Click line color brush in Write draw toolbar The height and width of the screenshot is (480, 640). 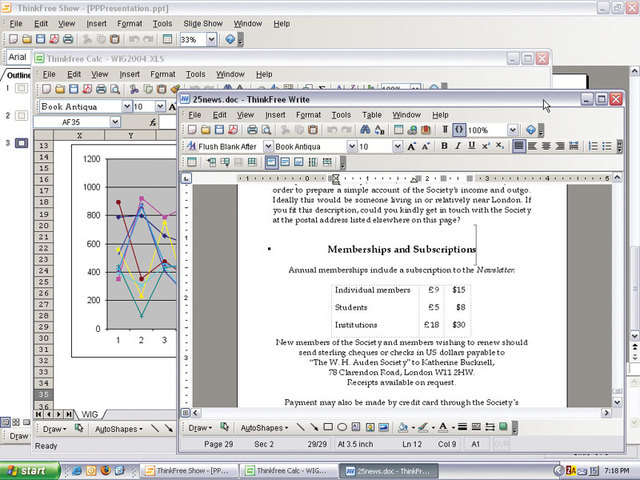(x=423, y=427)
